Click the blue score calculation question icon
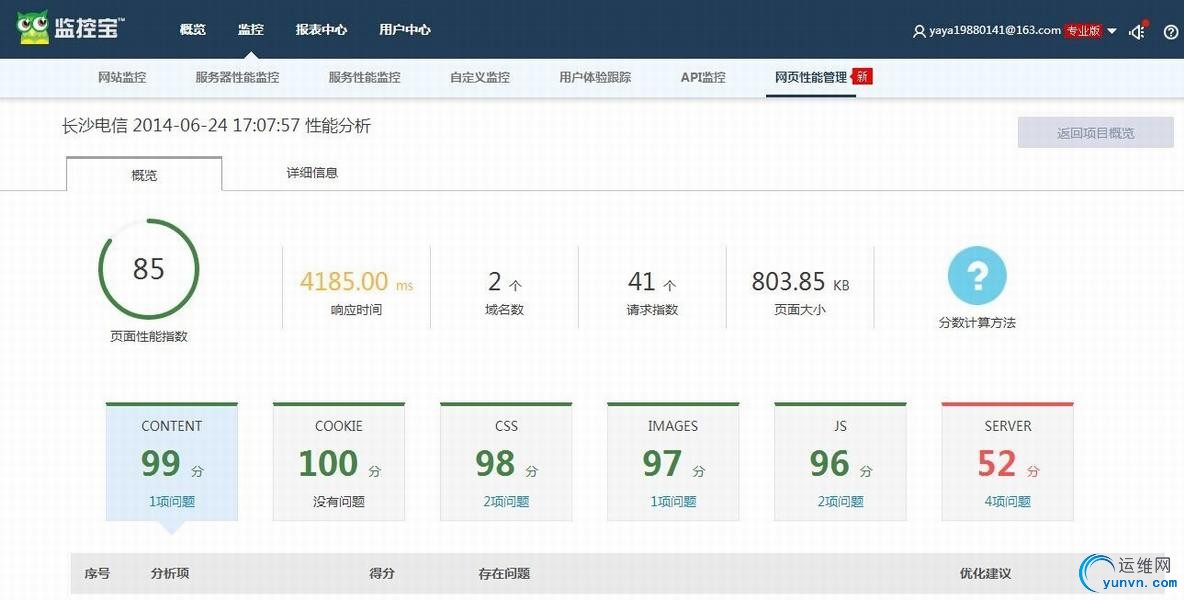 coord(977,275)
